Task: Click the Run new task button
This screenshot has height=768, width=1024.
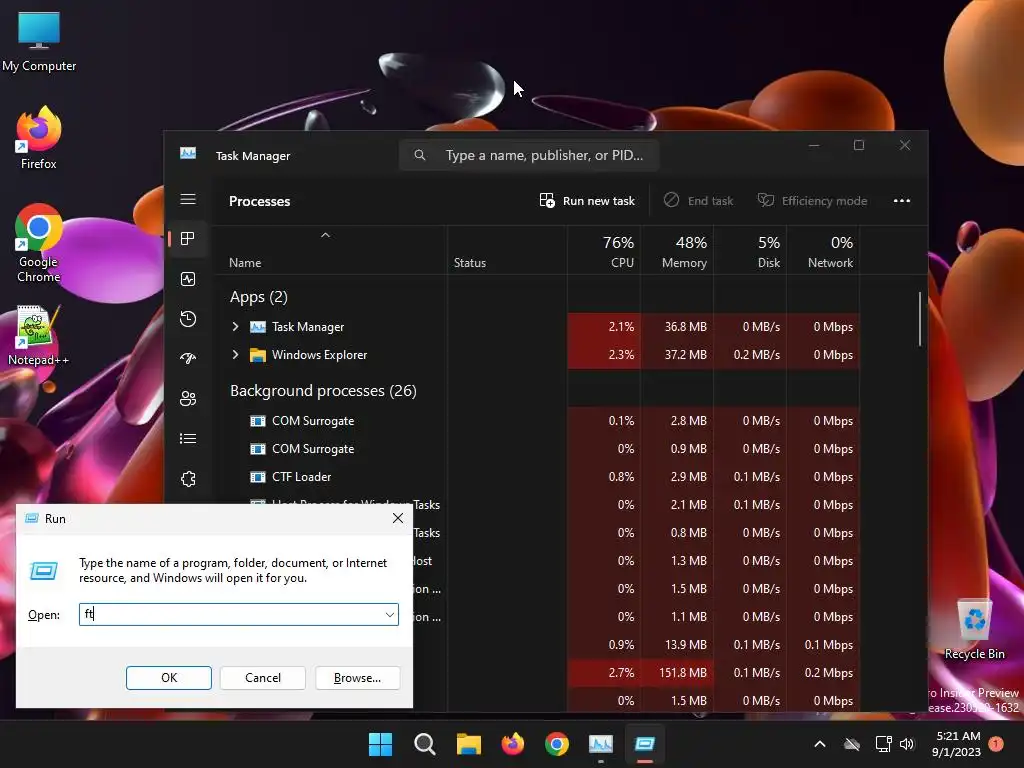Action: click(x=586, y=201)
